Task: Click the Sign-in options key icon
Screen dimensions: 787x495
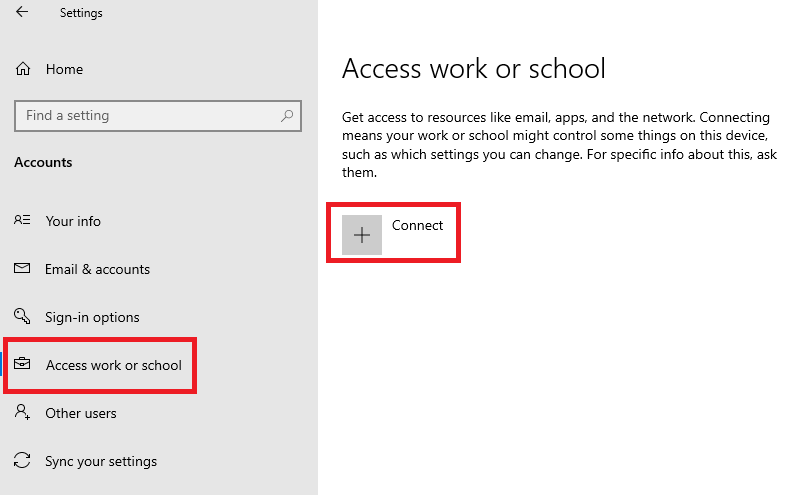Action: pyautogui.click(x=22, y=316)
